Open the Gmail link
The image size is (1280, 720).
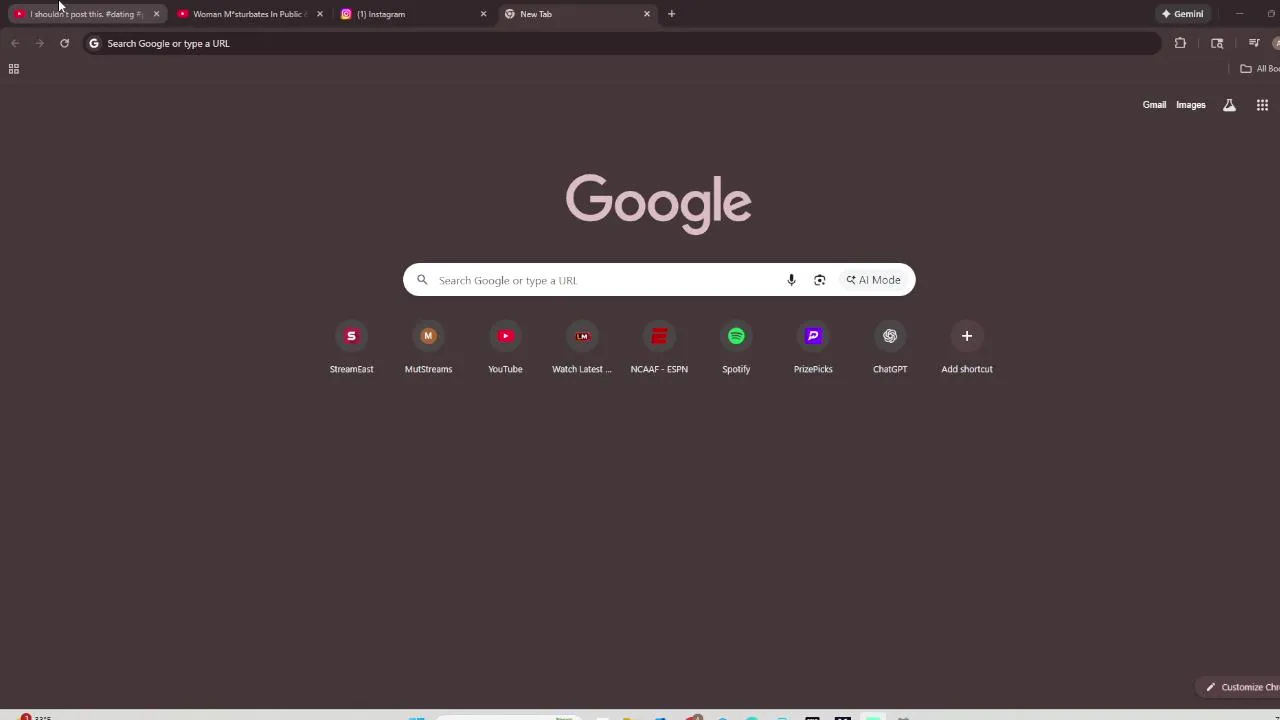[1154, 105]
